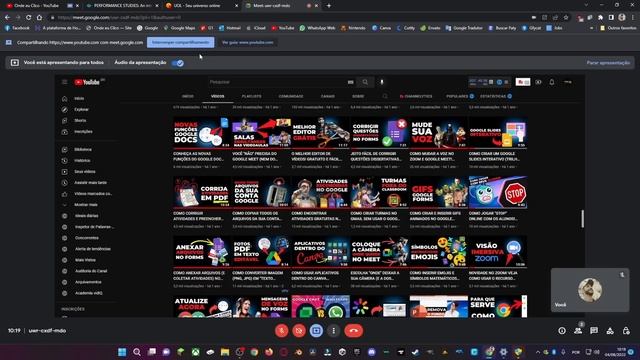Image resolution: width=640 pixels, height=360 pixels.
Task: Click the present screen button in Meet
Action: [316, 331]
